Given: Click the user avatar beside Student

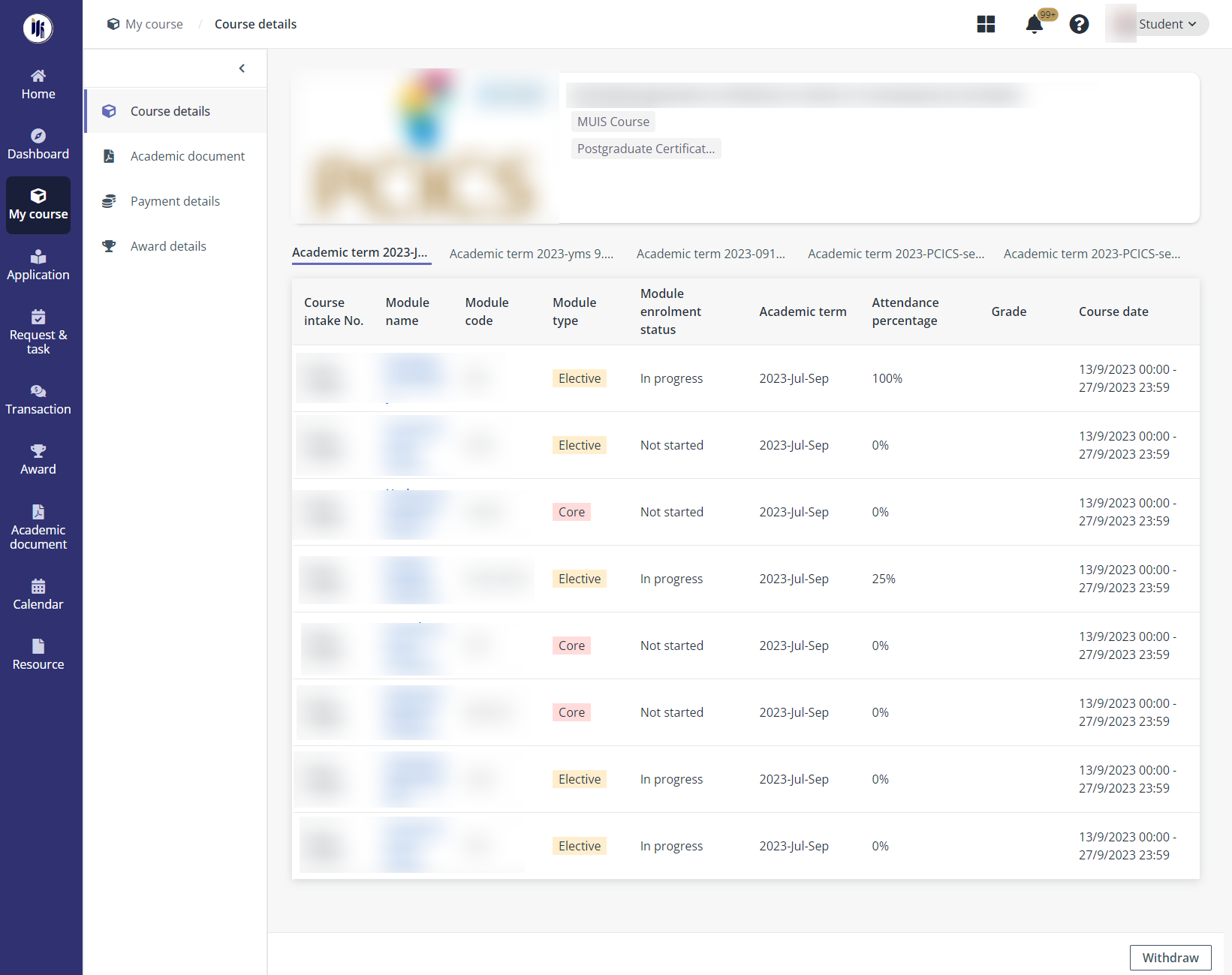Looking at the screenshot, I should point(1120,24).
